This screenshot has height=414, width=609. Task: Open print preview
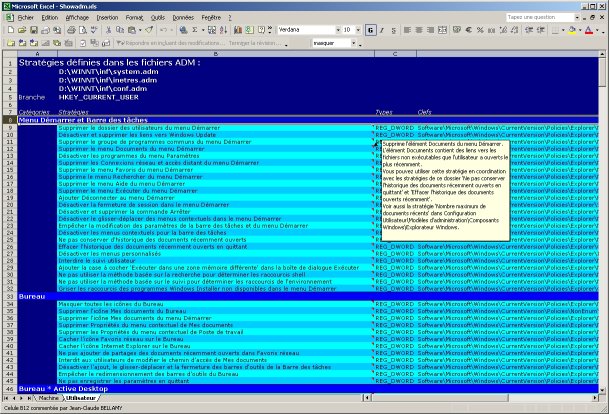pos(83,30)
